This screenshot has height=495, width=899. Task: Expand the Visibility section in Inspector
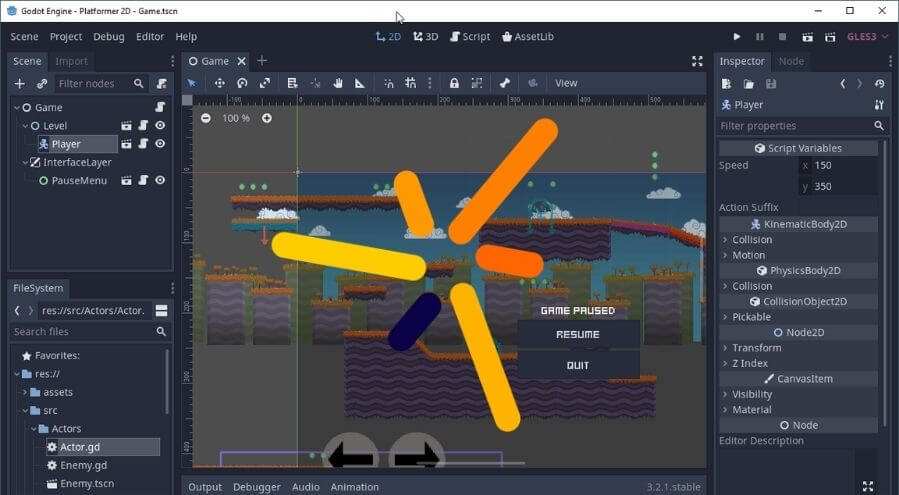pyautogui.click(x=751, y=394)
